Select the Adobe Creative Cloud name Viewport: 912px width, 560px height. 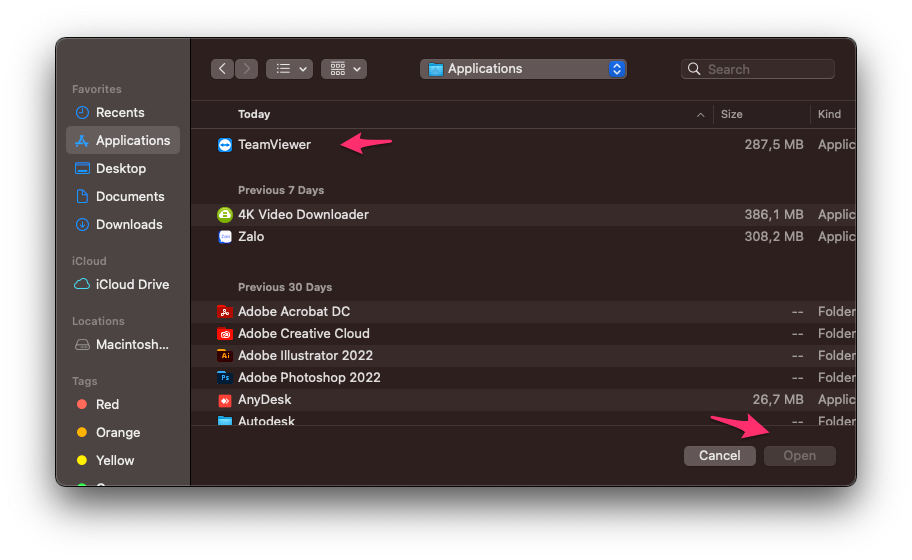(304, 333)
